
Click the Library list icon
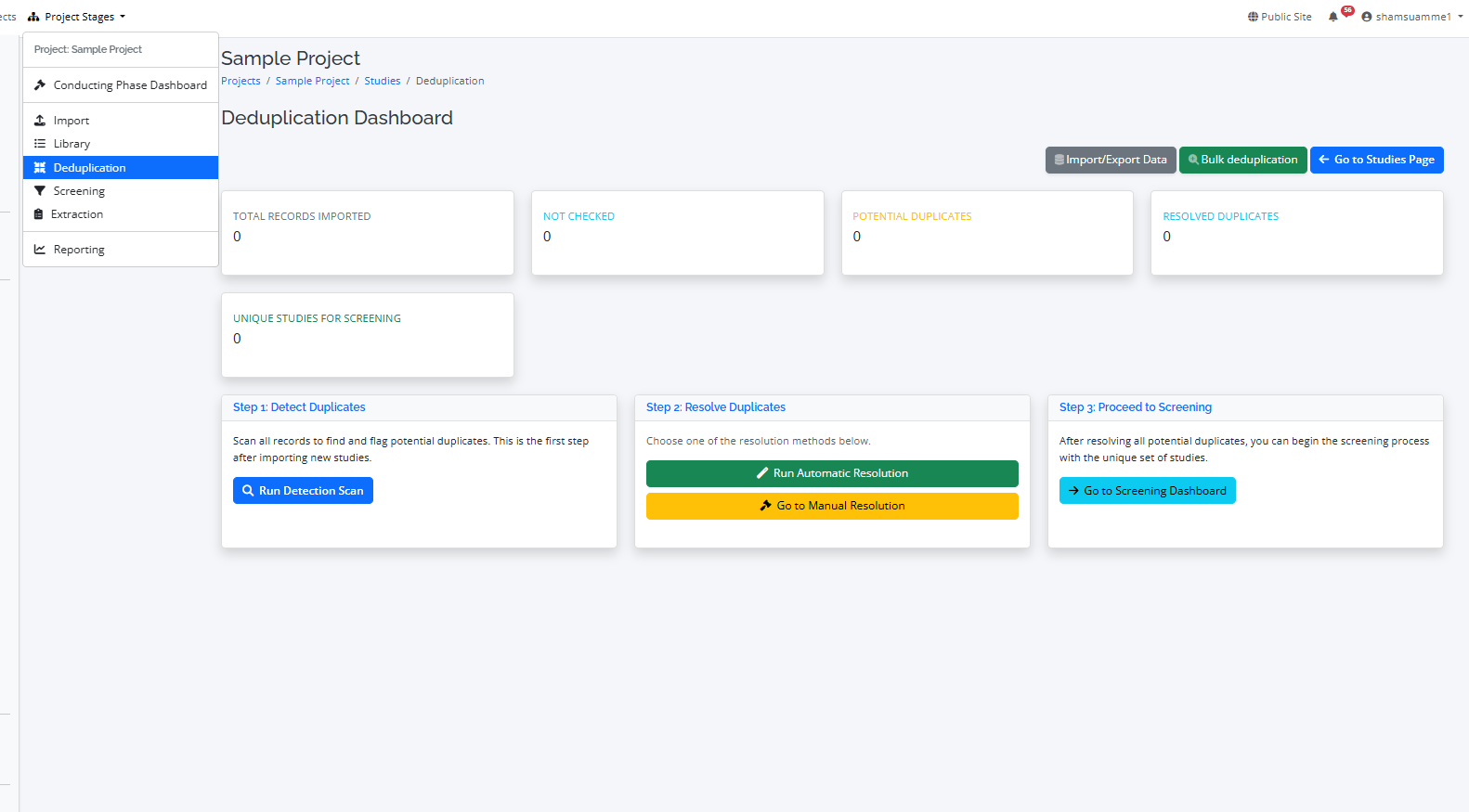pos(40,144)
